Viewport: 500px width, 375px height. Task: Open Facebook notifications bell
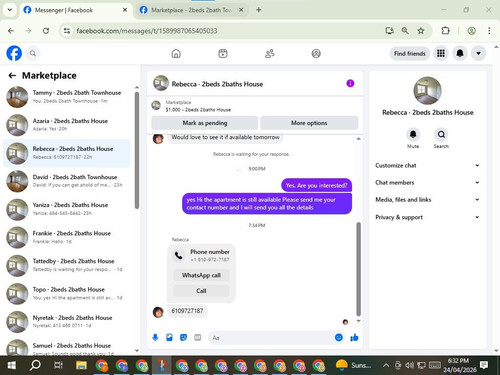point(460,53)
